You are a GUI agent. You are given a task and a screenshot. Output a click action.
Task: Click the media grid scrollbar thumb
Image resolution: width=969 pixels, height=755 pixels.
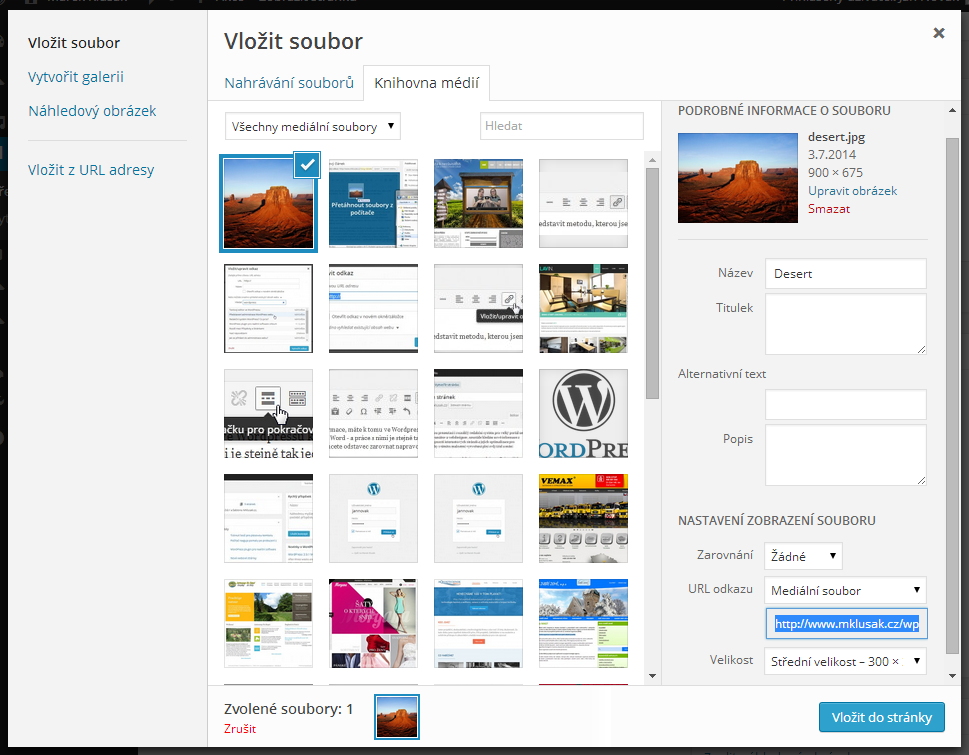(x=652, y=283)
